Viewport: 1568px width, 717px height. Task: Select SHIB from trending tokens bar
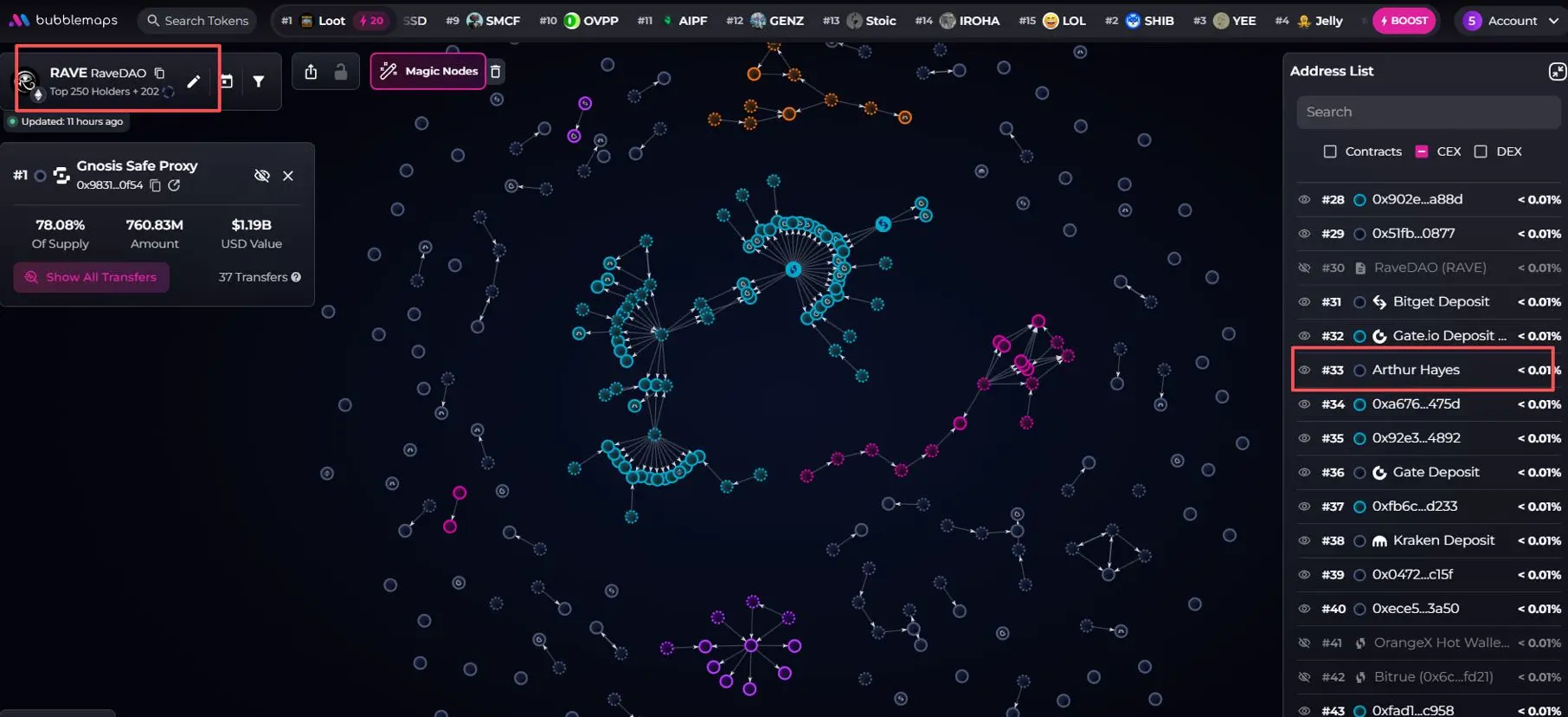(x=1149, y=21)
